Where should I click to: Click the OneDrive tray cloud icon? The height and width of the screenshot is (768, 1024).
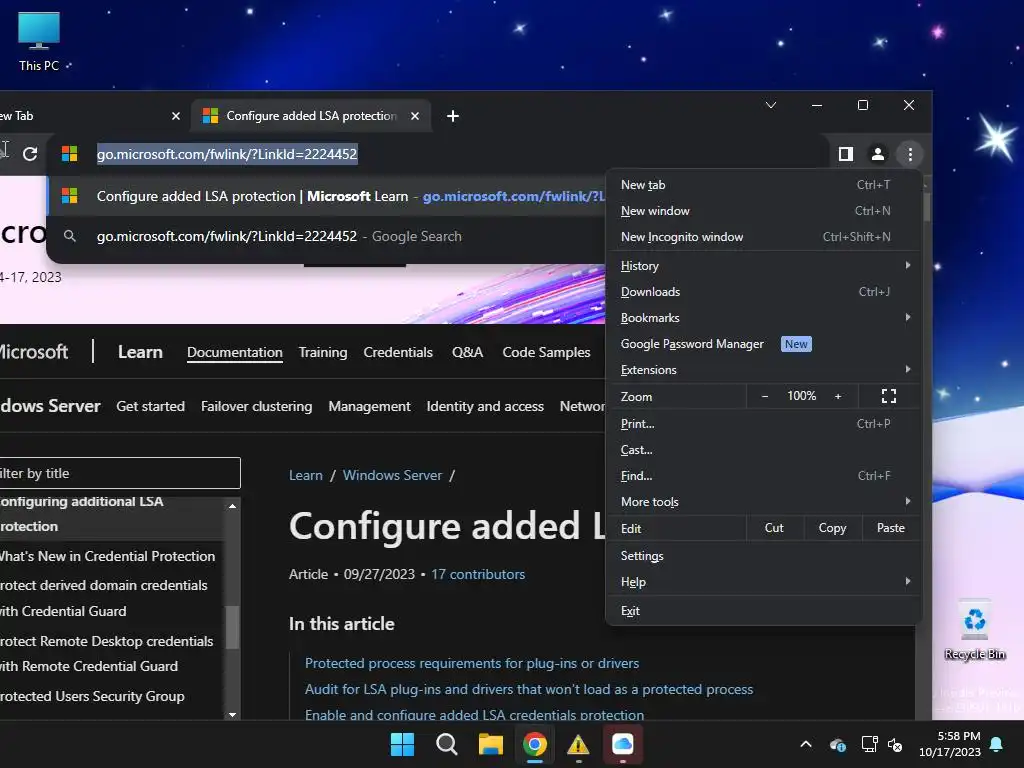[x=837, y=744]
